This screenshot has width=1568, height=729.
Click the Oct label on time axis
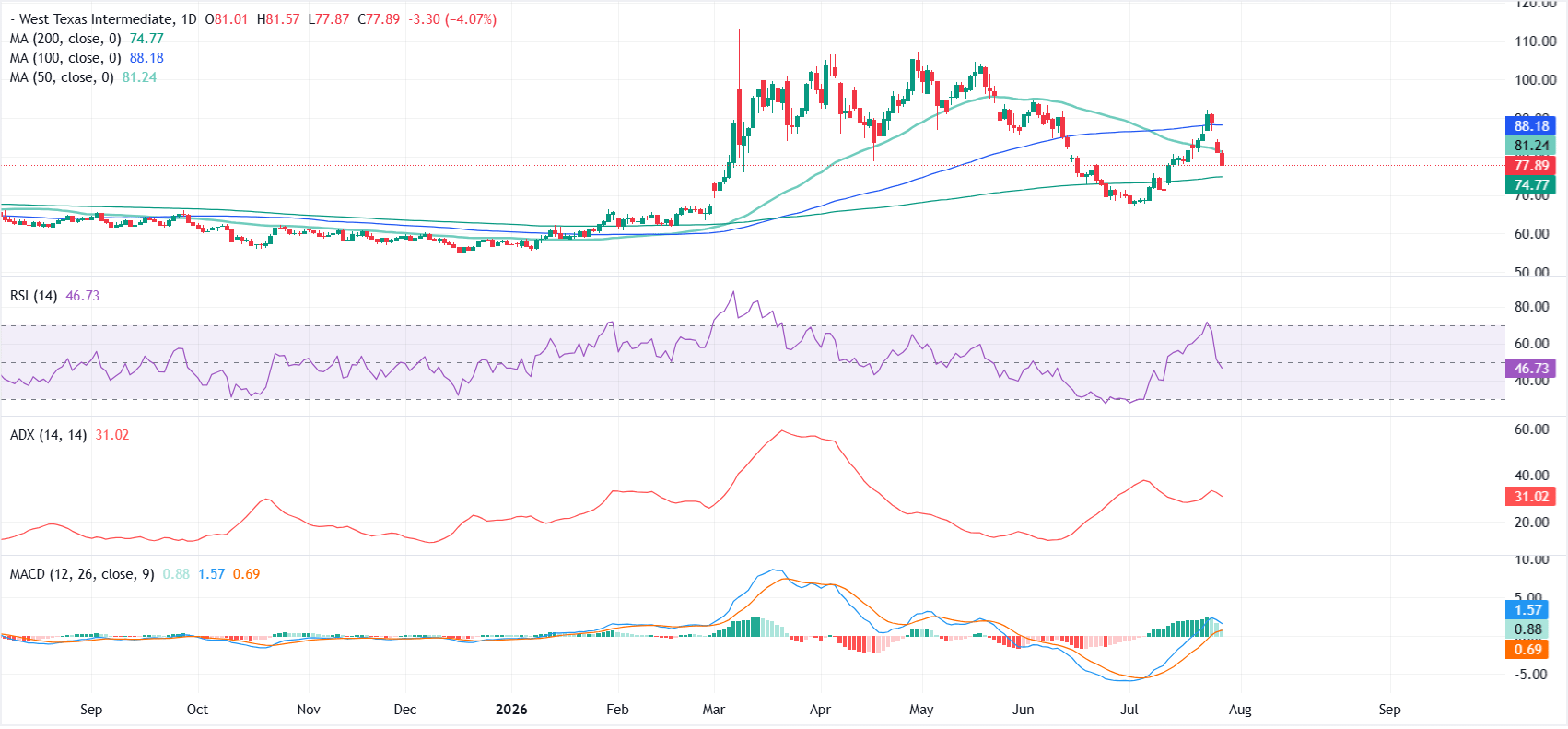tap(197, 710)
